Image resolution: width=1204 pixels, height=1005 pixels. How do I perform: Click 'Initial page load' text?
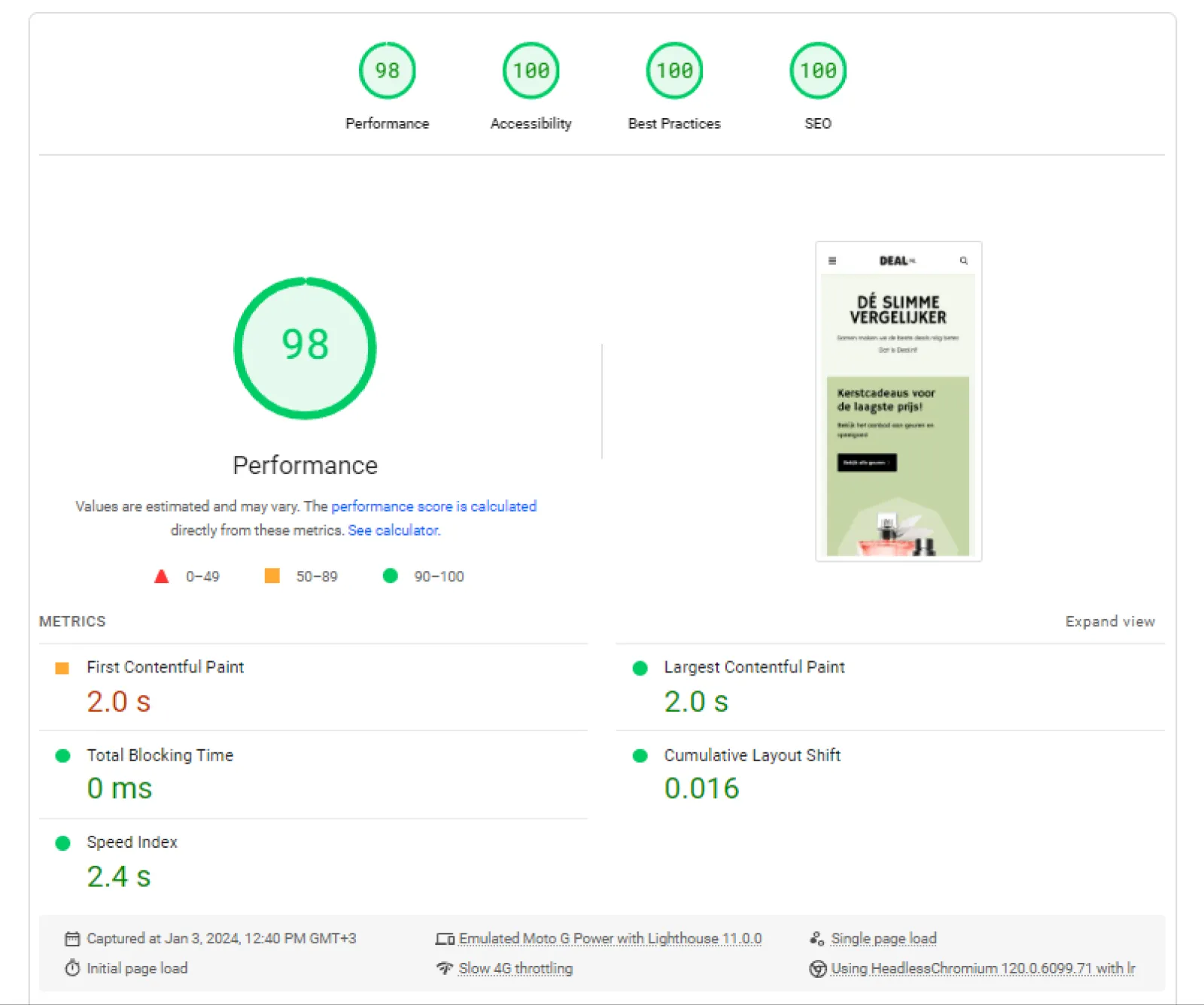pos(137,968)
